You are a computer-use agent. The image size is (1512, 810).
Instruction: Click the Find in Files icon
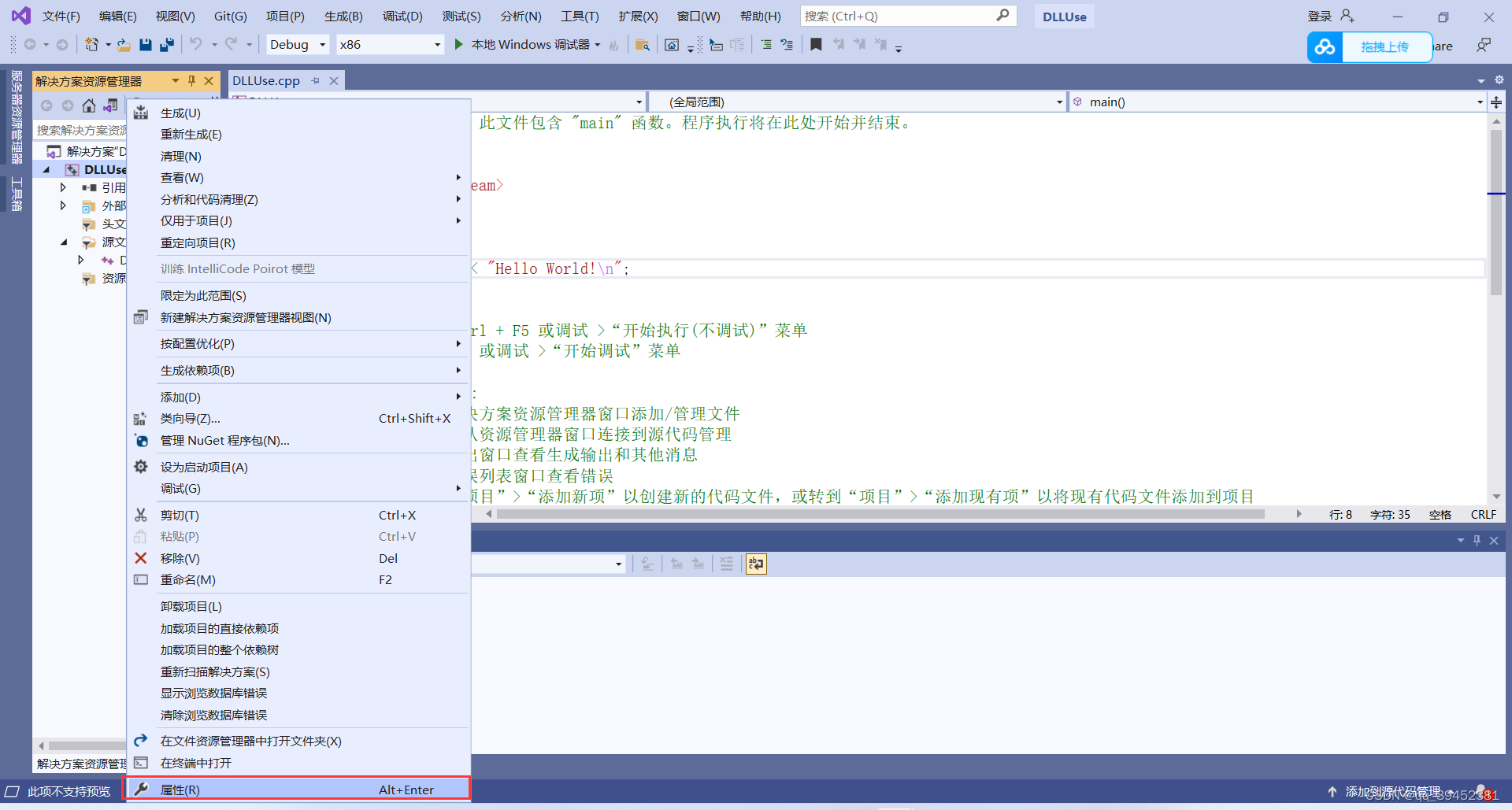coord(643,45)
